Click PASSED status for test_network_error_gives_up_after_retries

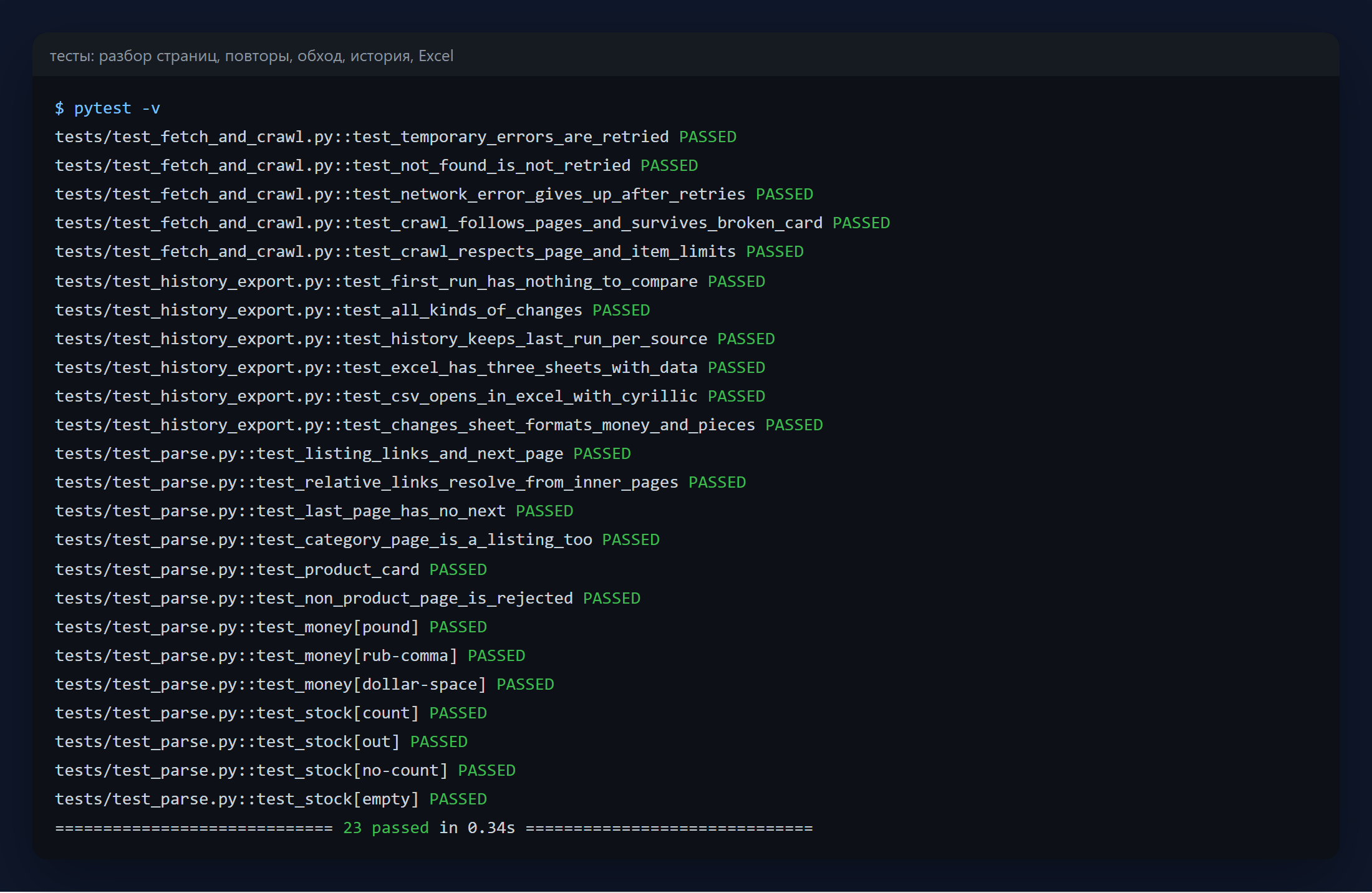click(x=785, y=195)
